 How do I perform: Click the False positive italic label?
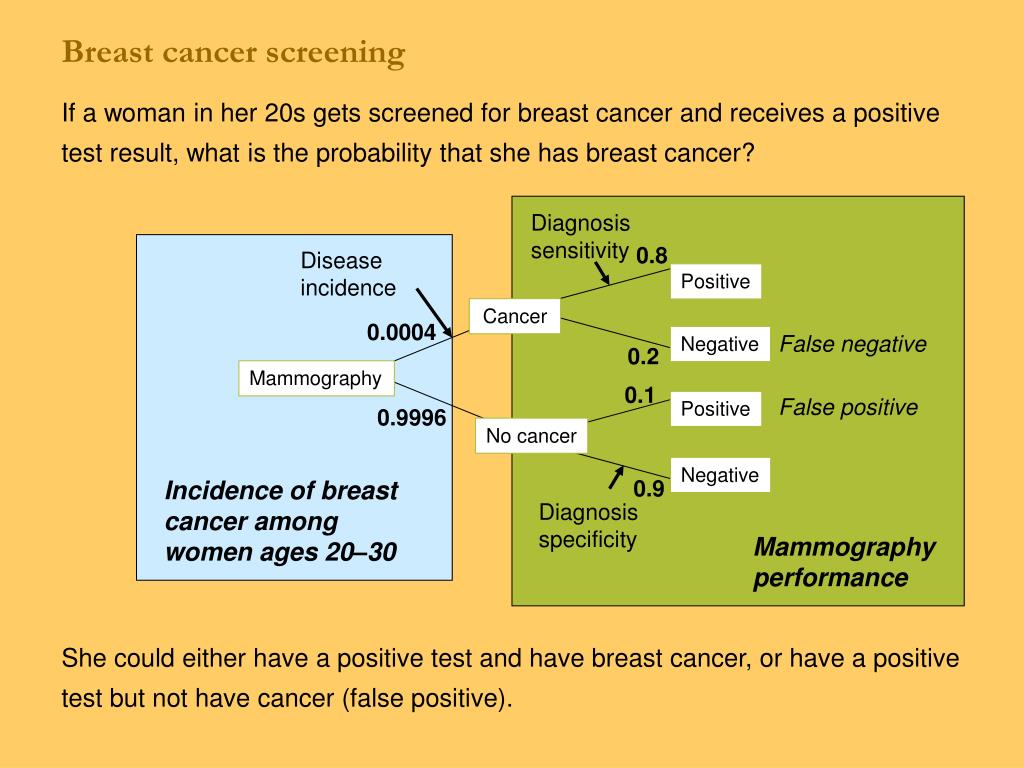848,408
